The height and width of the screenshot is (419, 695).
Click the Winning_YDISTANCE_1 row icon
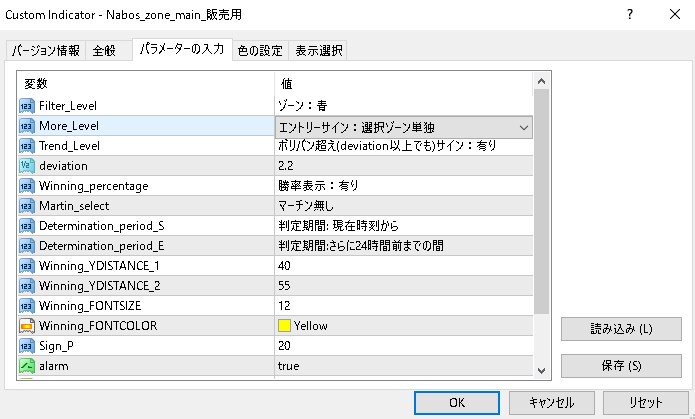(x=27, y=266)
